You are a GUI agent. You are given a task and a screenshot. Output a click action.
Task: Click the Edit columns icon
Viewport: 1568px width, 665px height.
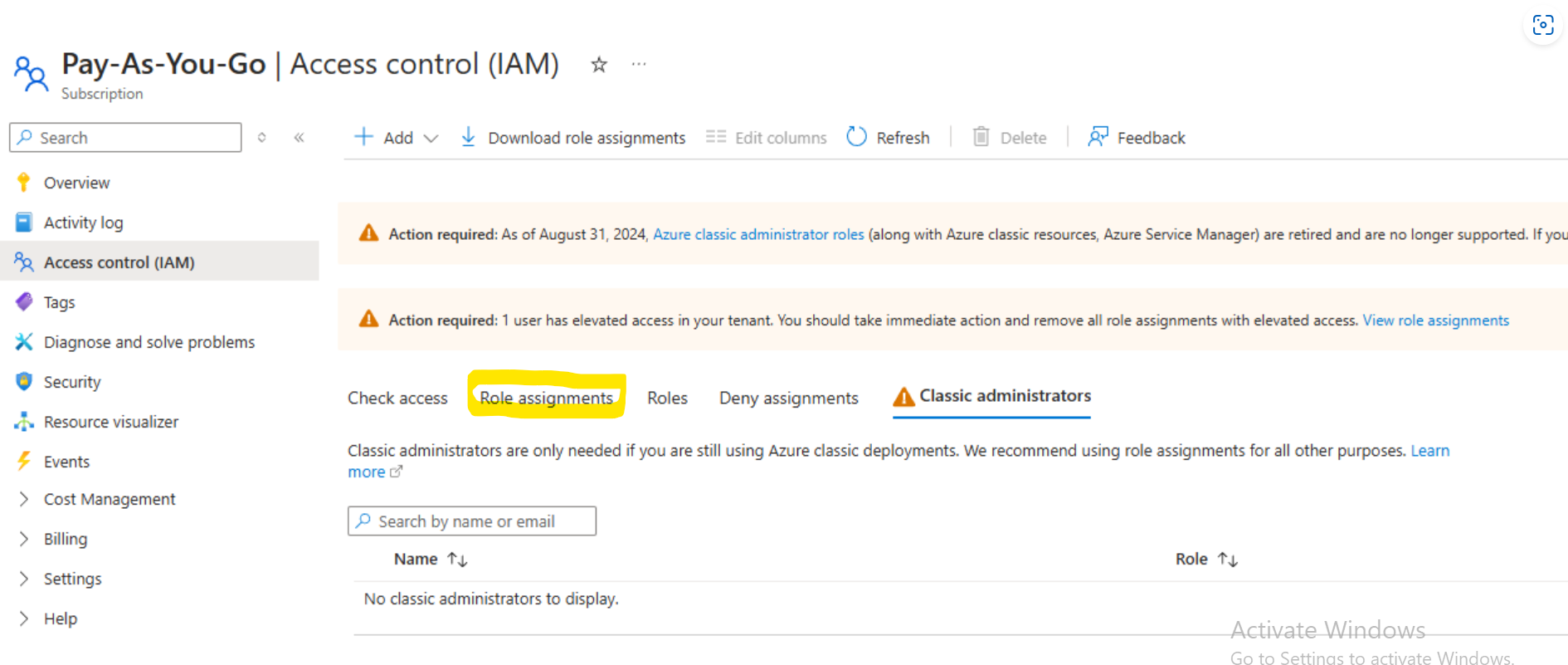tap(716, 136)
